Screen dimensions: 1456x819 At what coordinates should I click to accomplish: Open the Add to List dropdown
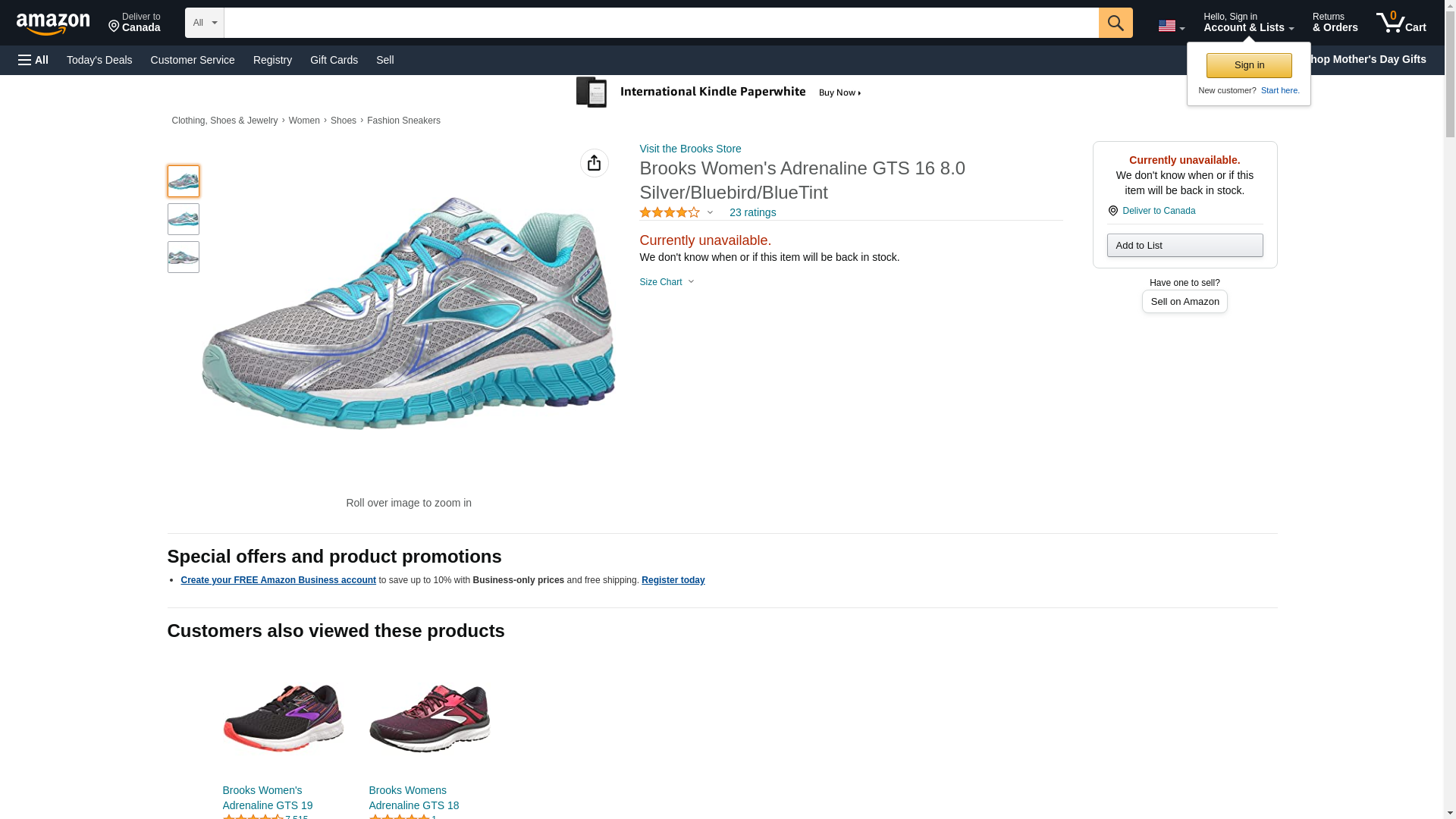pyautogui.click(x=1184, y=246)
